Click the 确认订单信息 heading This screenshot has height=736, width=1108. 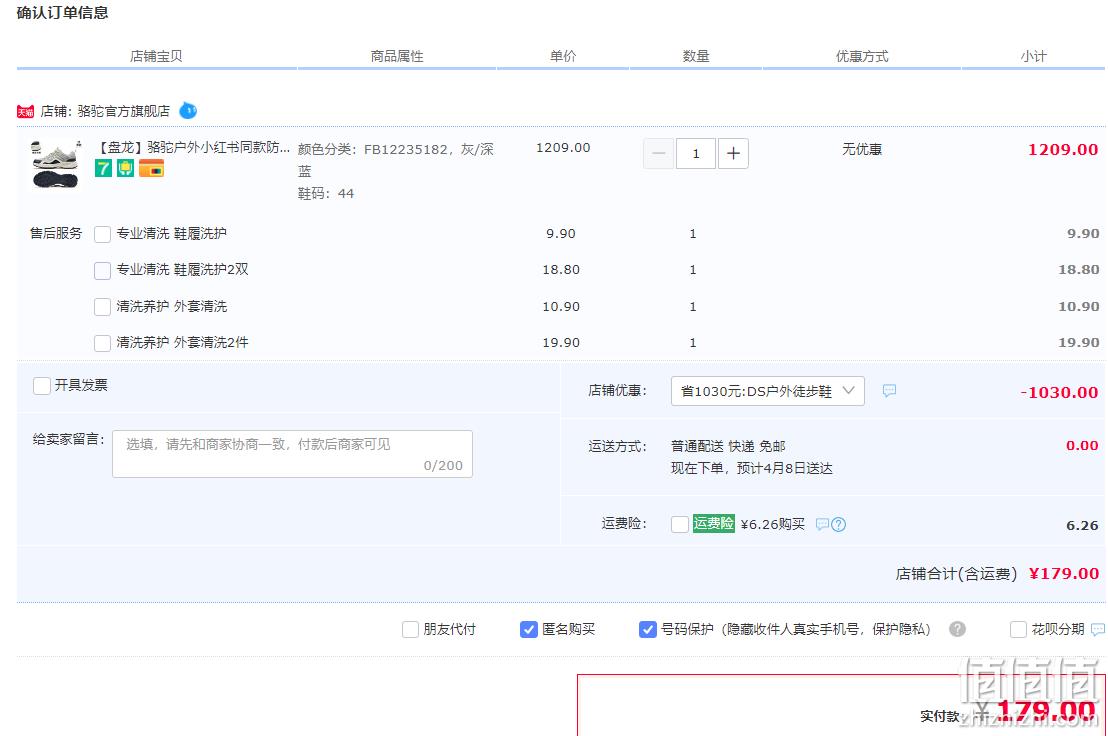click(x=62, y=13)
